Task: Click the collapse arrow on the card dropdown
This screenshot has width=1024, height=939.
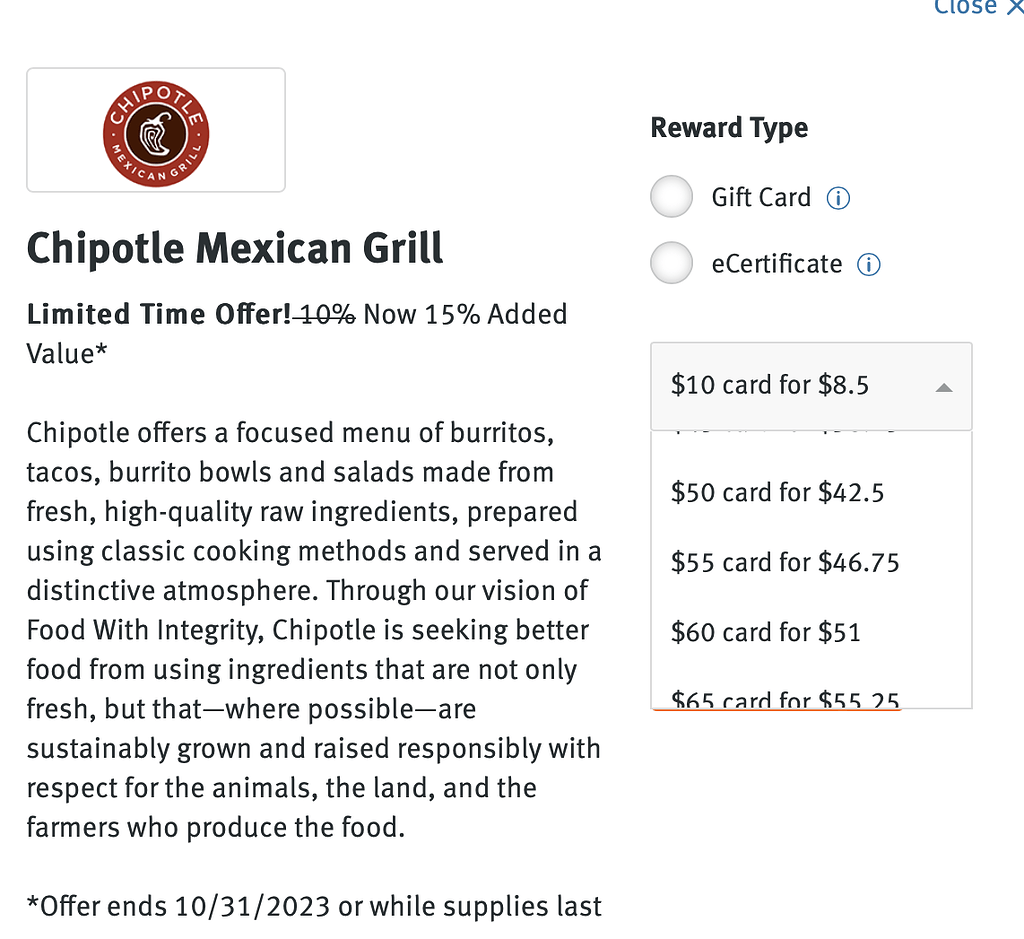Action: (x=944, y=386)
